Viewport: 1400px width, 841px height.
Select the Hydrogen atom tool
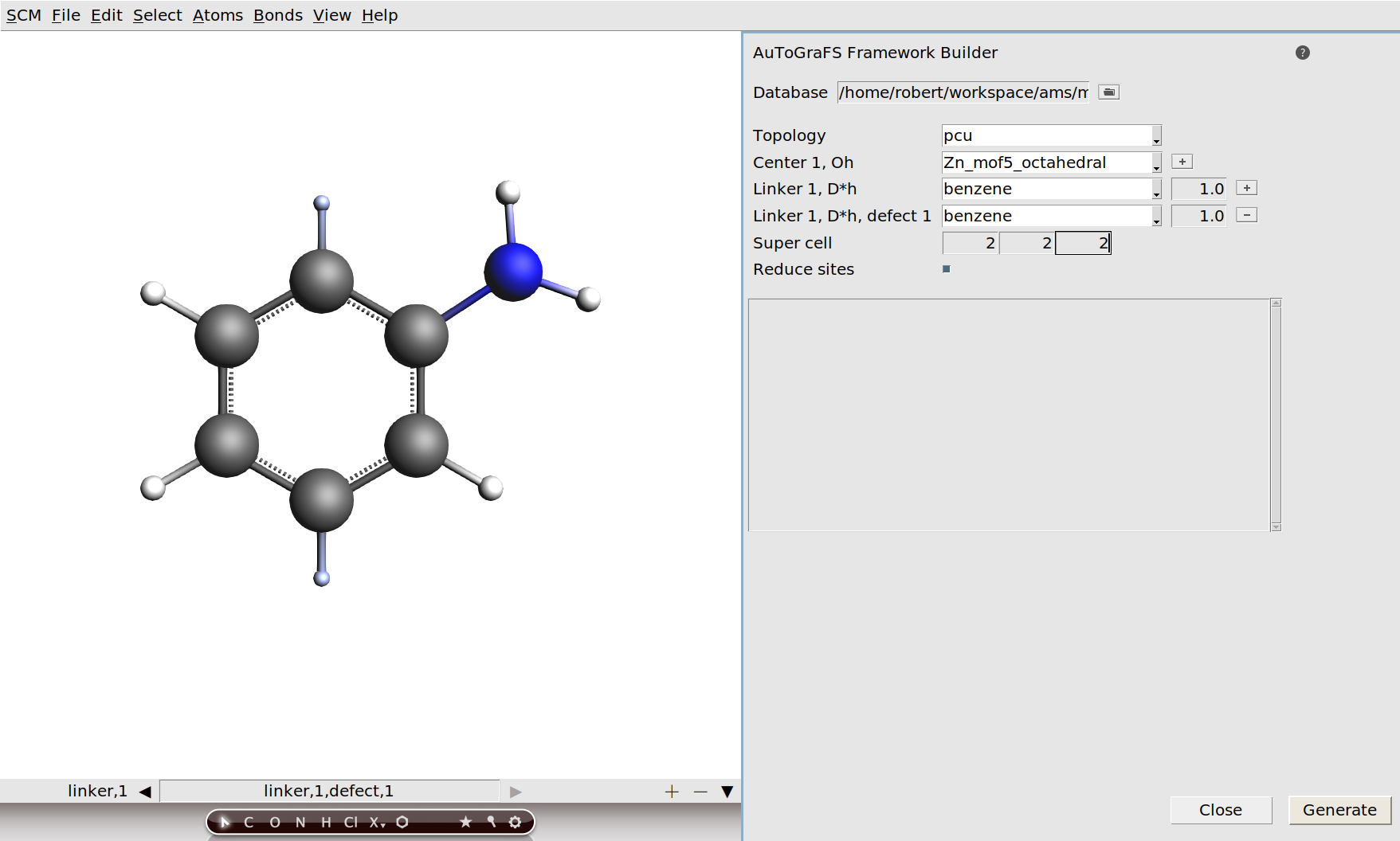[x=325, y=823]
